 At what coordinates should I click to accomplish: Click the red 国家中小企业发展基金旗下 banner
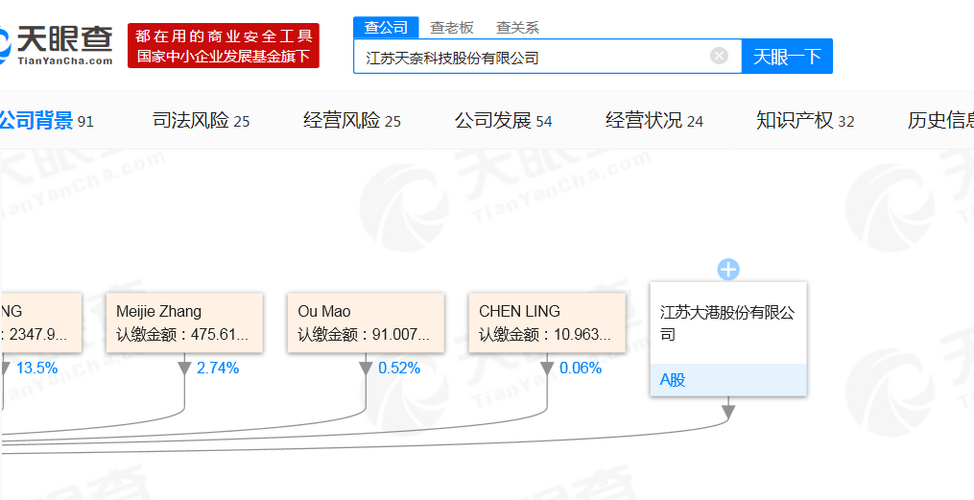[x=224, y=45]
